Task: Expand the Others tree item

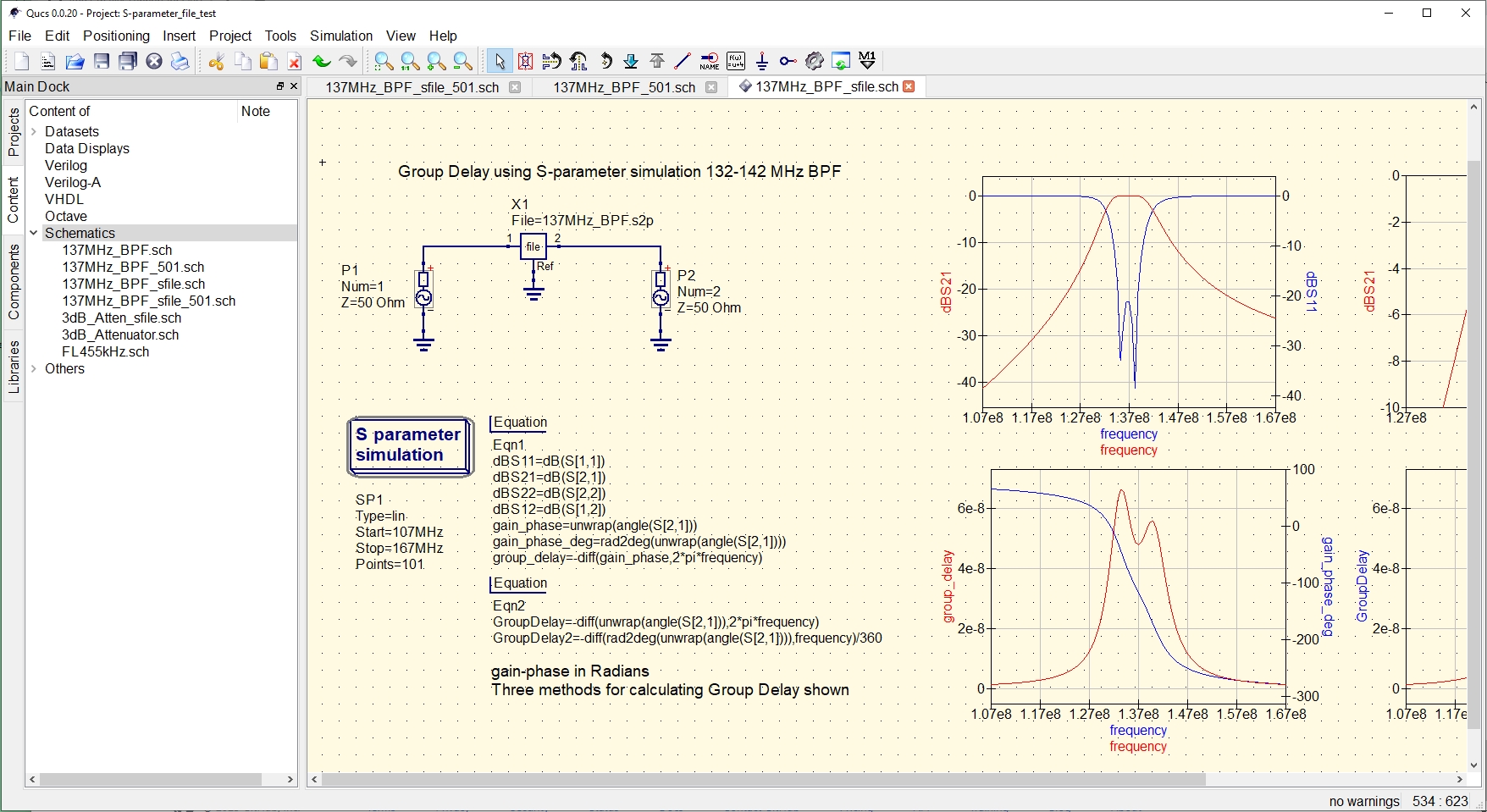Action: tap(34, 368)
